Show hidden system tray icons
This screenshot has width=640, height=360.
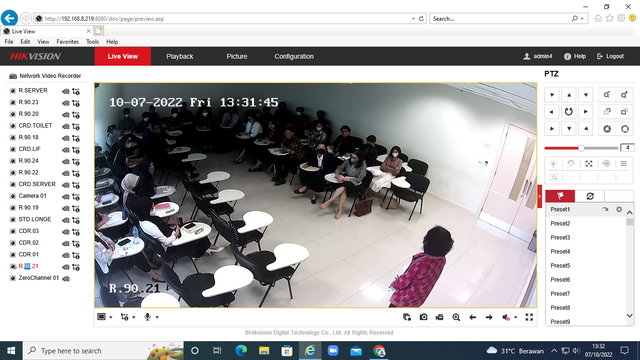[554, 351]
